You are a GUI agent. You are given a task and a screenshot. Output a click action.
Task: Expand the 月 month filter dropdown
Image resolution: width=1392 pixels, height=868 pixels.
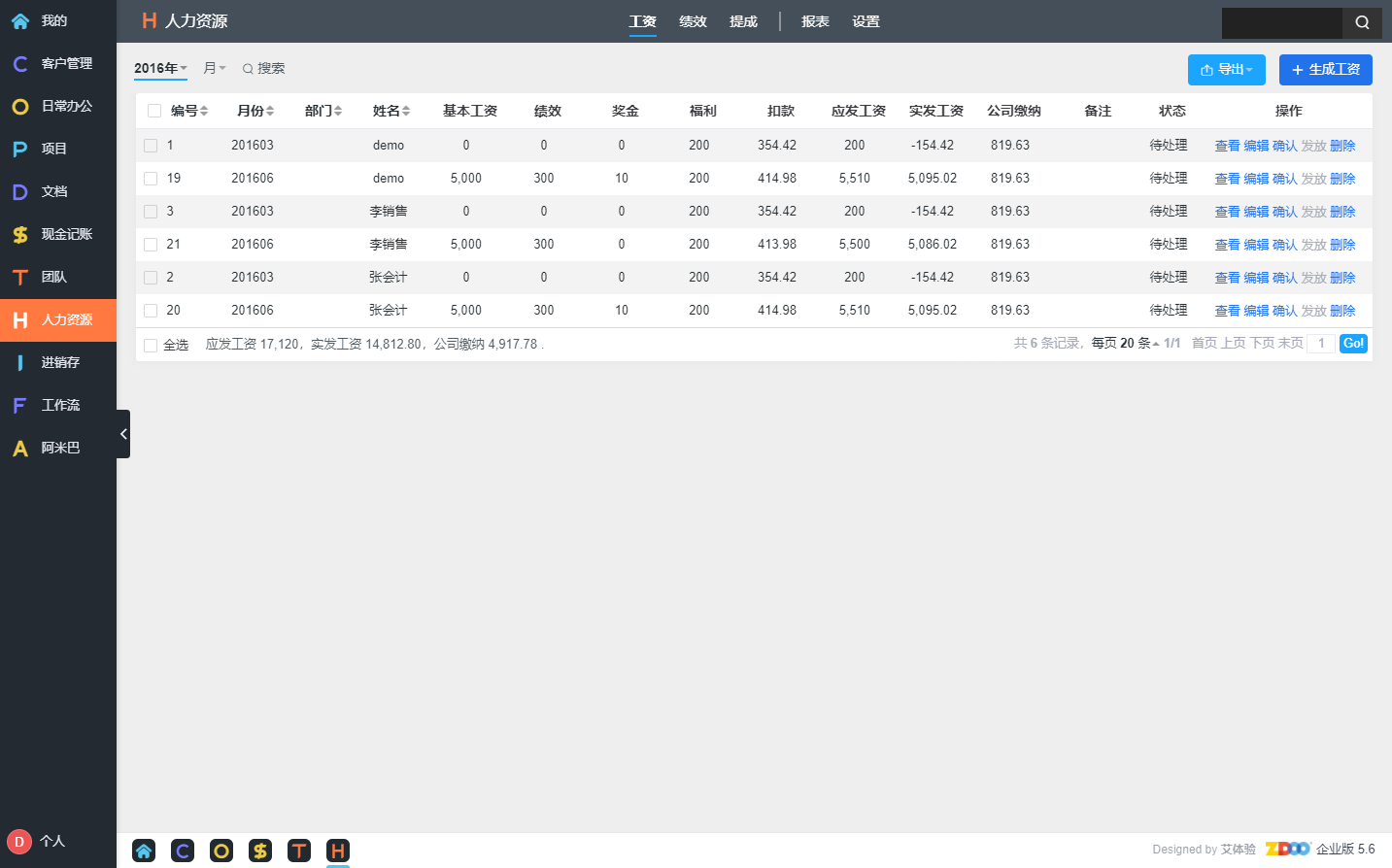pyautogui.click(x=215, y=68)
